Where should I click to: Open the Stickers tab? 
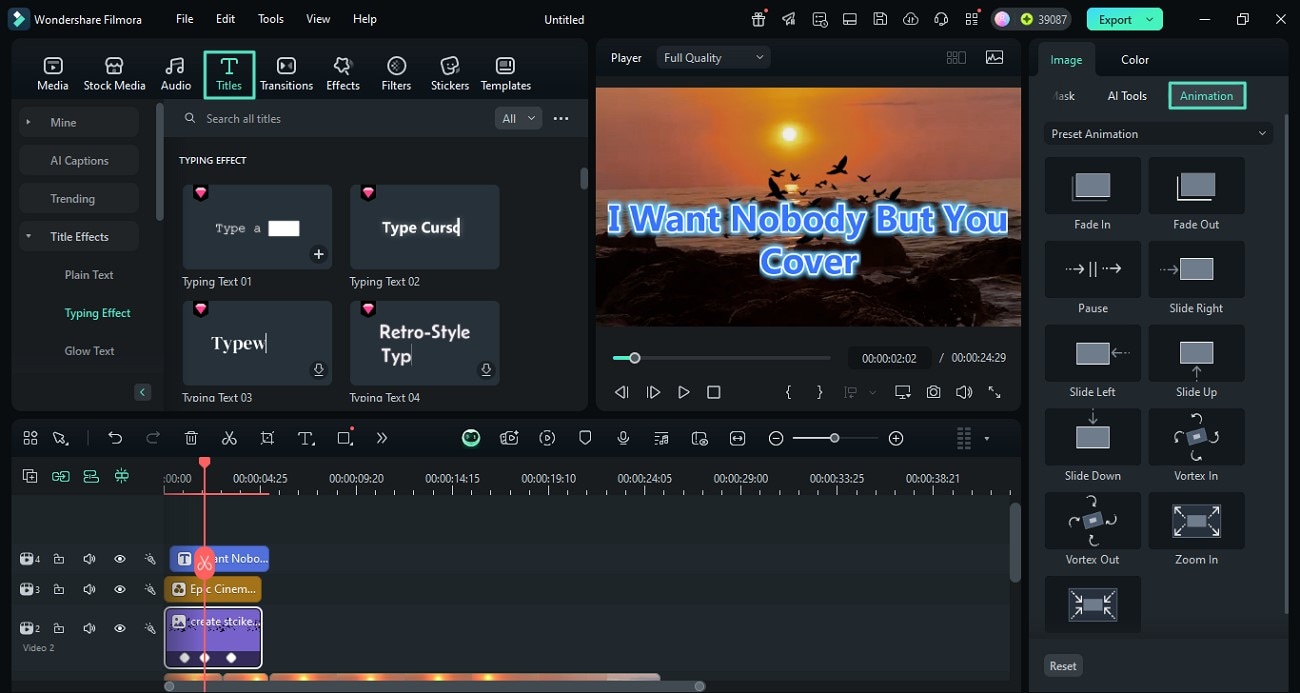(x=450, y=74)
